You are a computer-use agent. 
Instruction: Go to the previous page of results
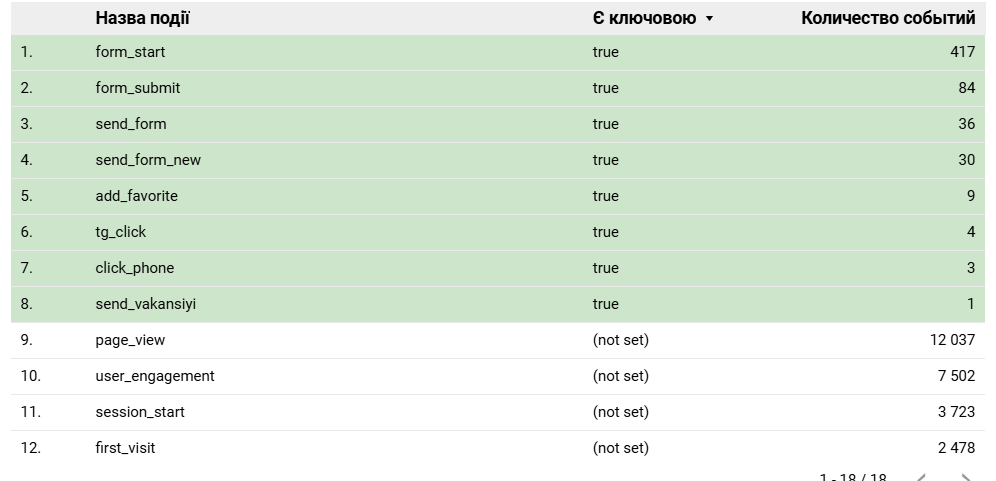pyautogui.click(x=922, y=478)
